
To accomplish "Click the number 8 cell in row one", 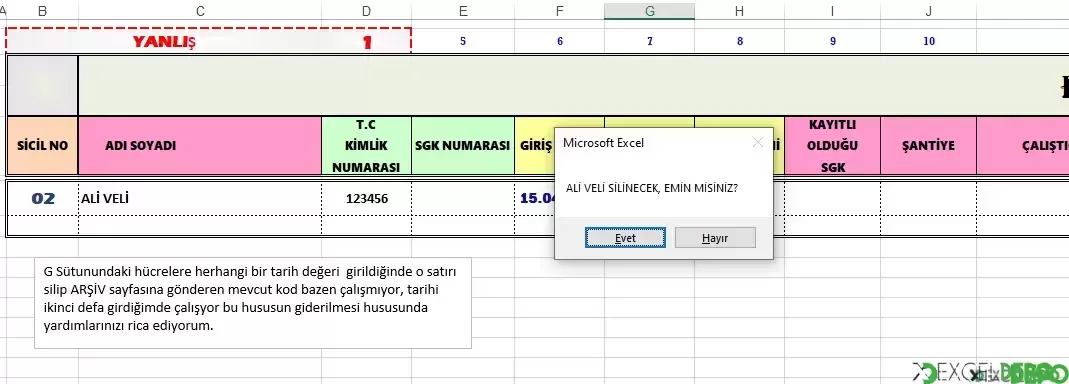I will pos(740,41).
